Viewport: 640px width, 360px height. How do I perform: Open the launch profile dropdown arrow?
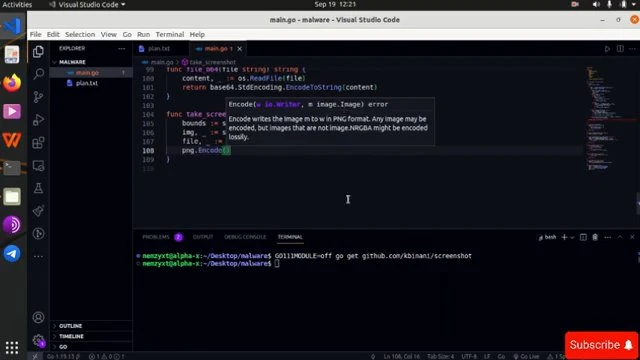(x=572, y=237)
